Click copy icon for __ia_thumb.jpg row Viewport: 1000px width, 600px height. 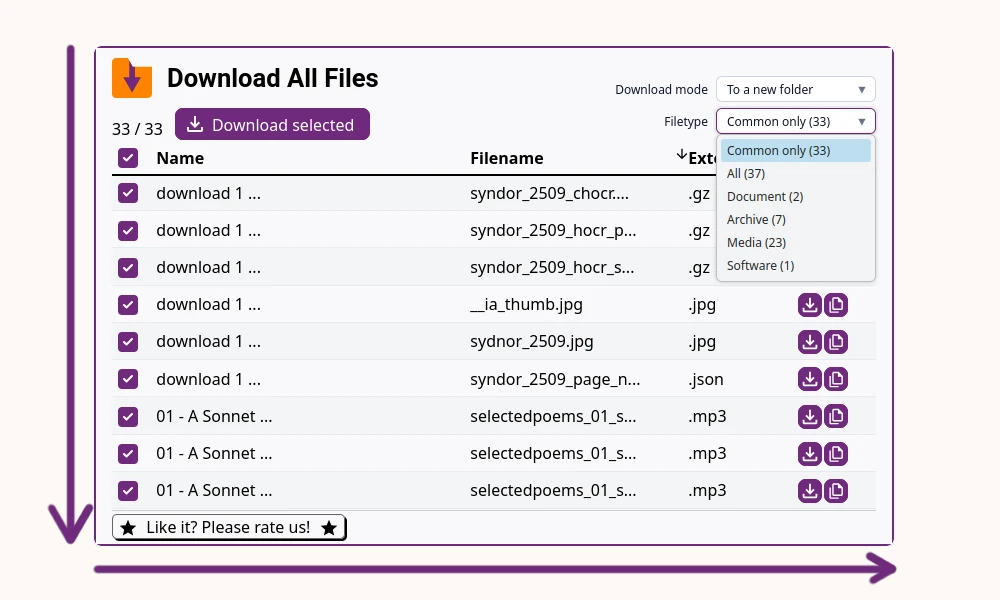836,305
